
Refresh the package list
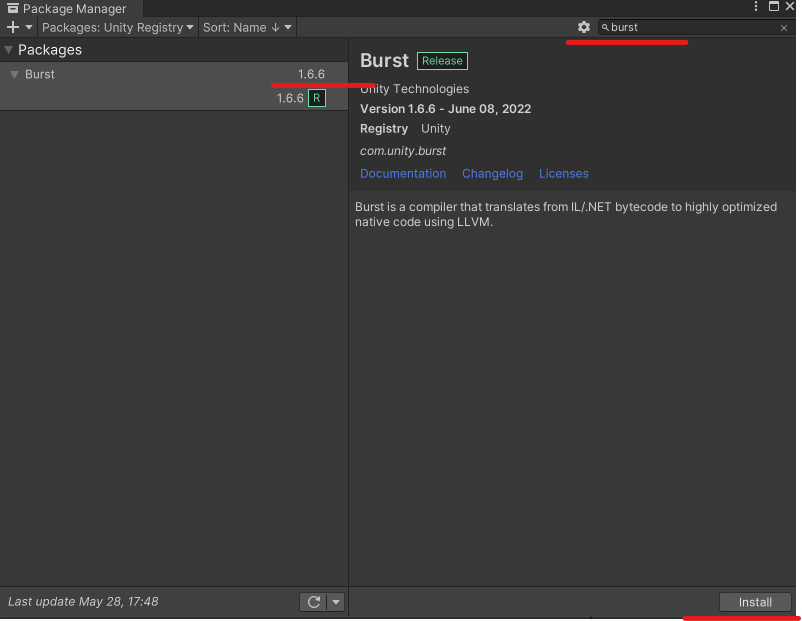314,602
